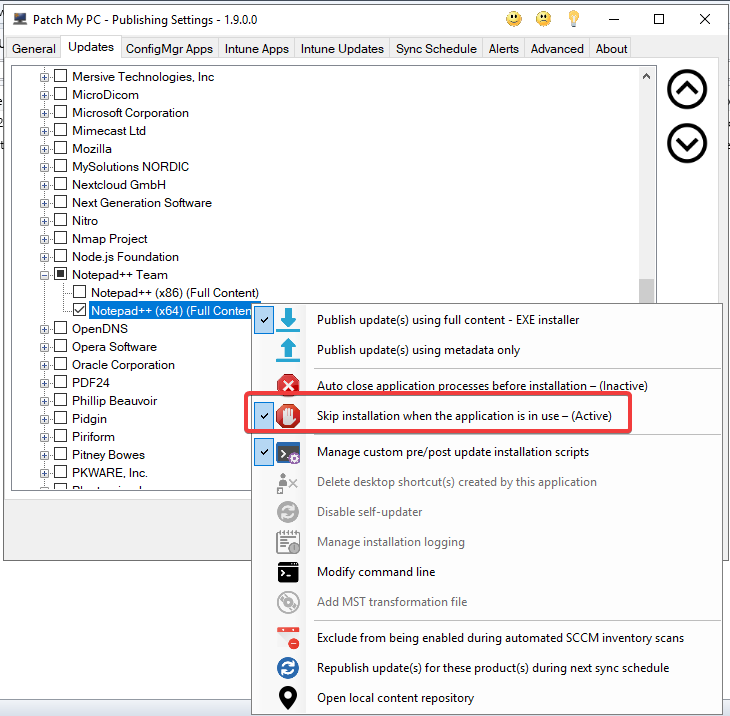Screen dimensions: 730x716
Task: Open the Sync Schedule tab
Action: coord(436,48)
